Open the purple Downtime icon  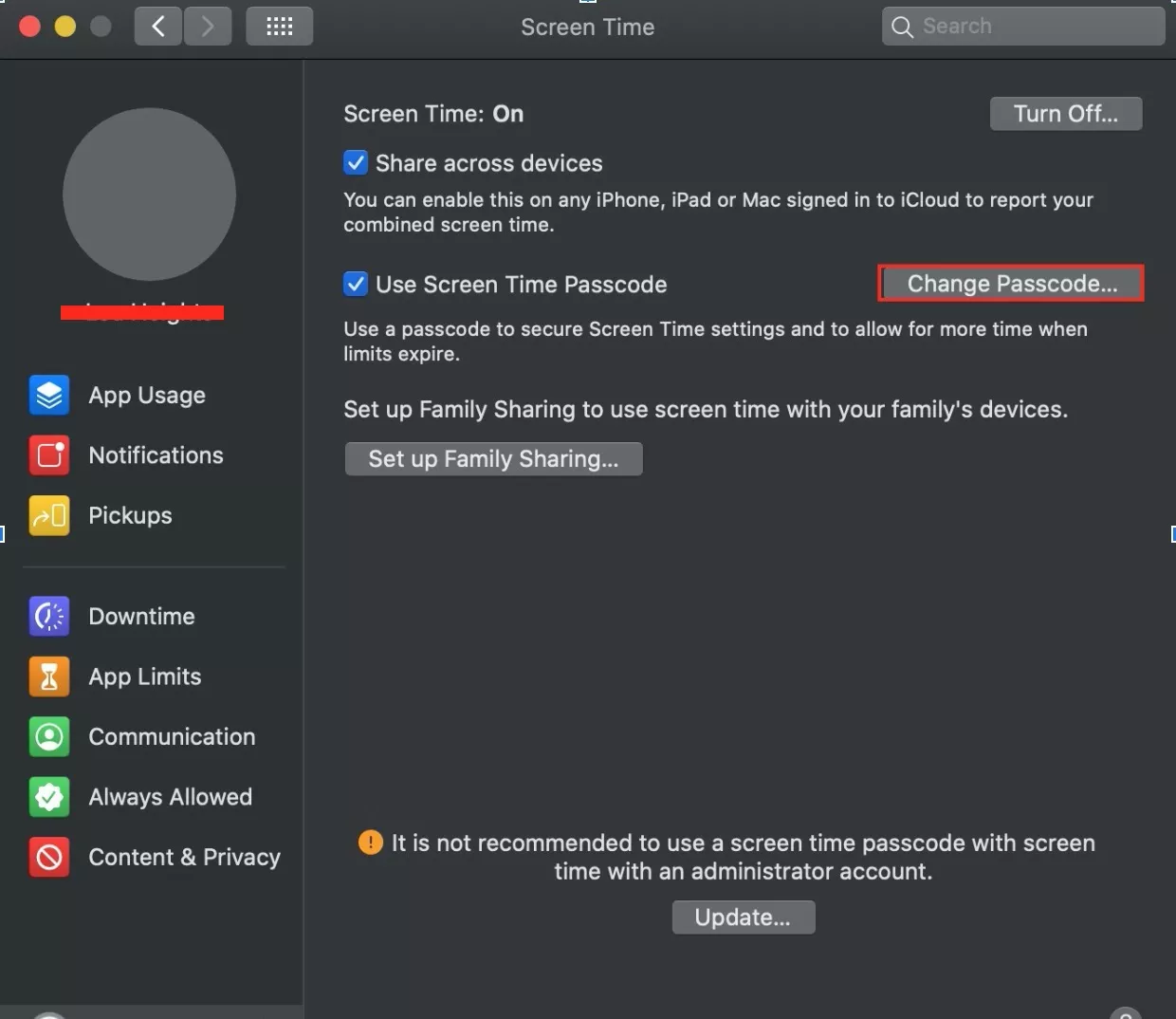pos(49,617)
